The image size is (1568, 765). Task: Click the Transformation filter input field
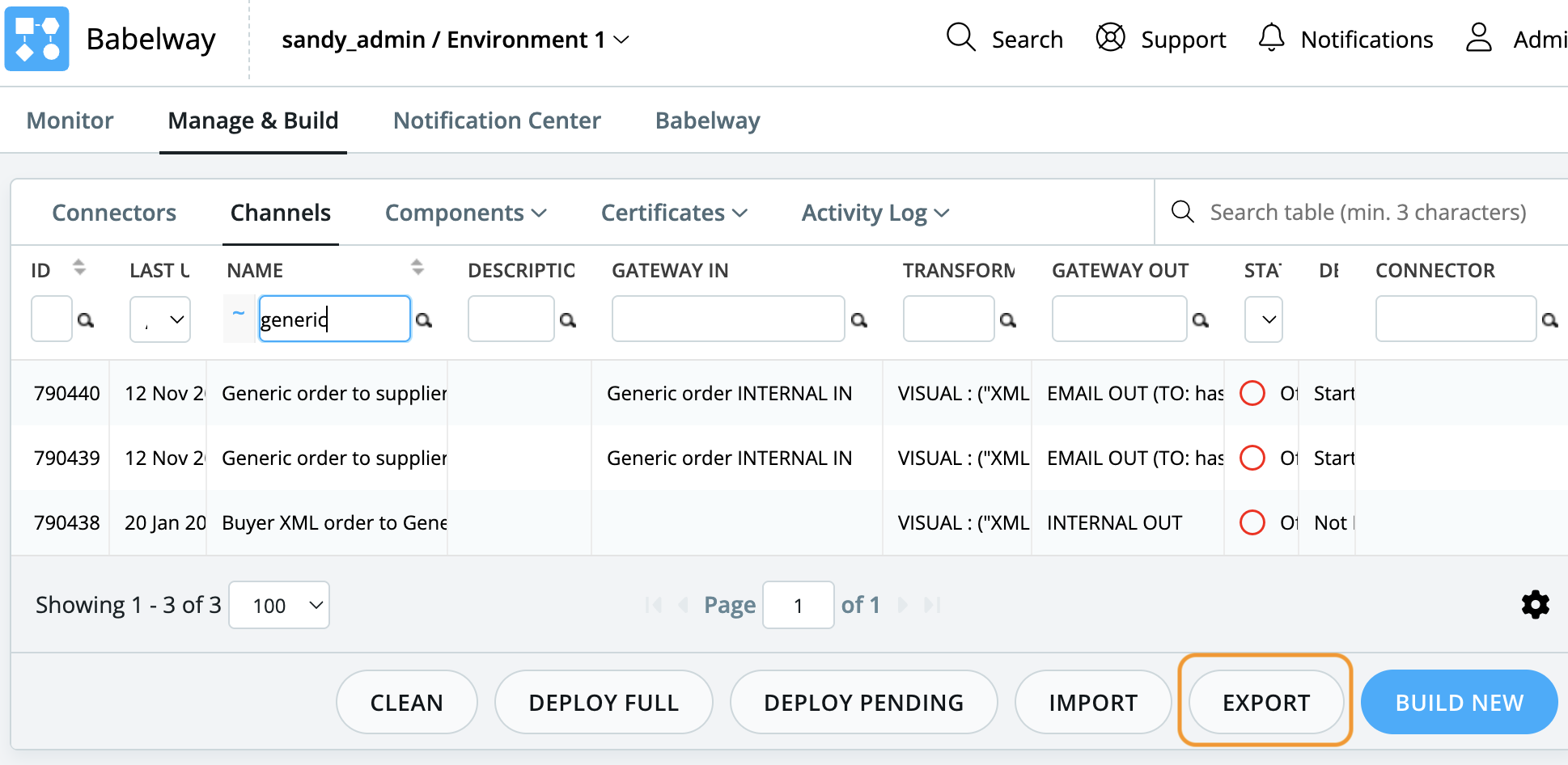coord(948,319)
